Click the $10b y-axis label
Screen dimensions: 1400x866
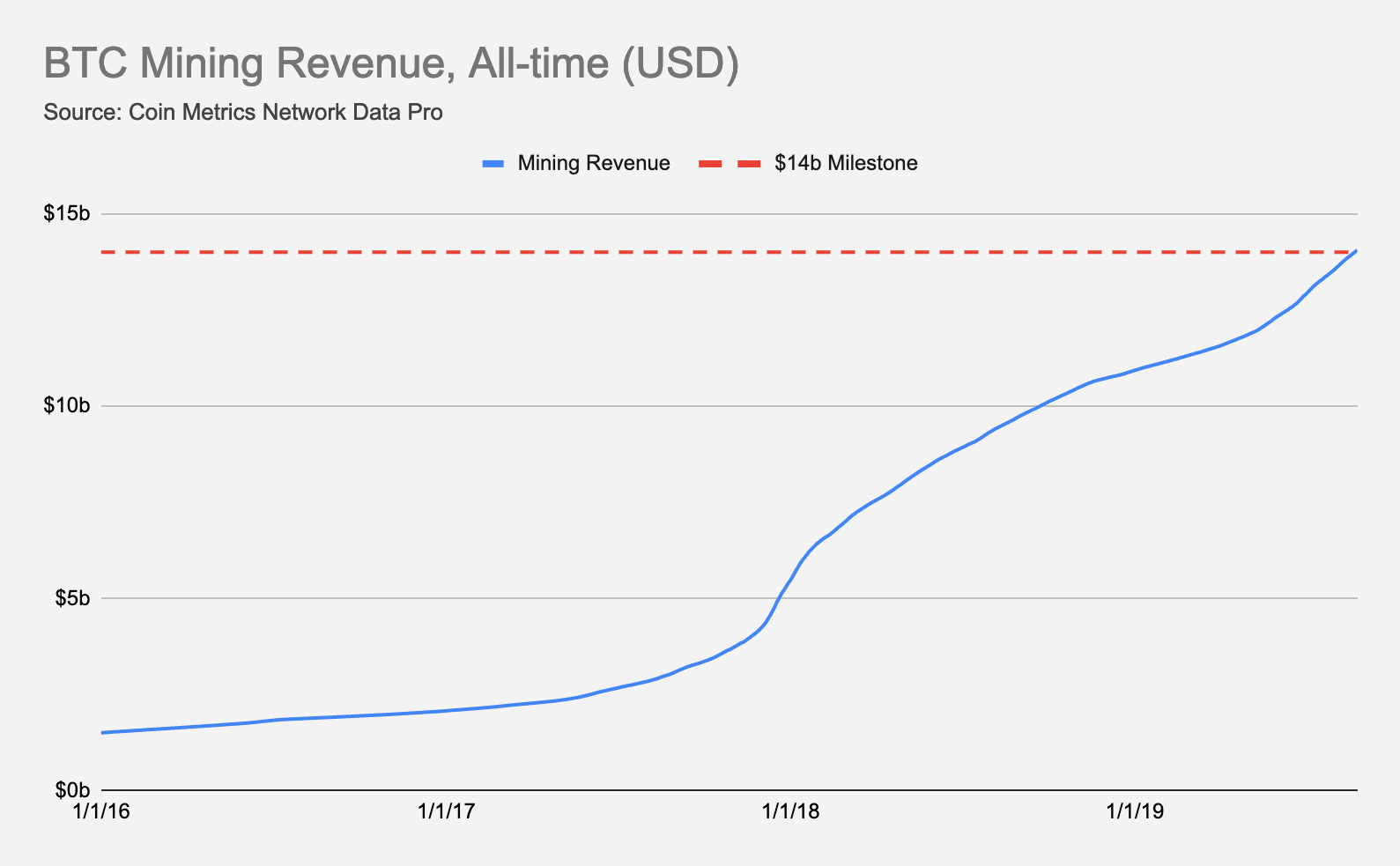tap(66, 406)
